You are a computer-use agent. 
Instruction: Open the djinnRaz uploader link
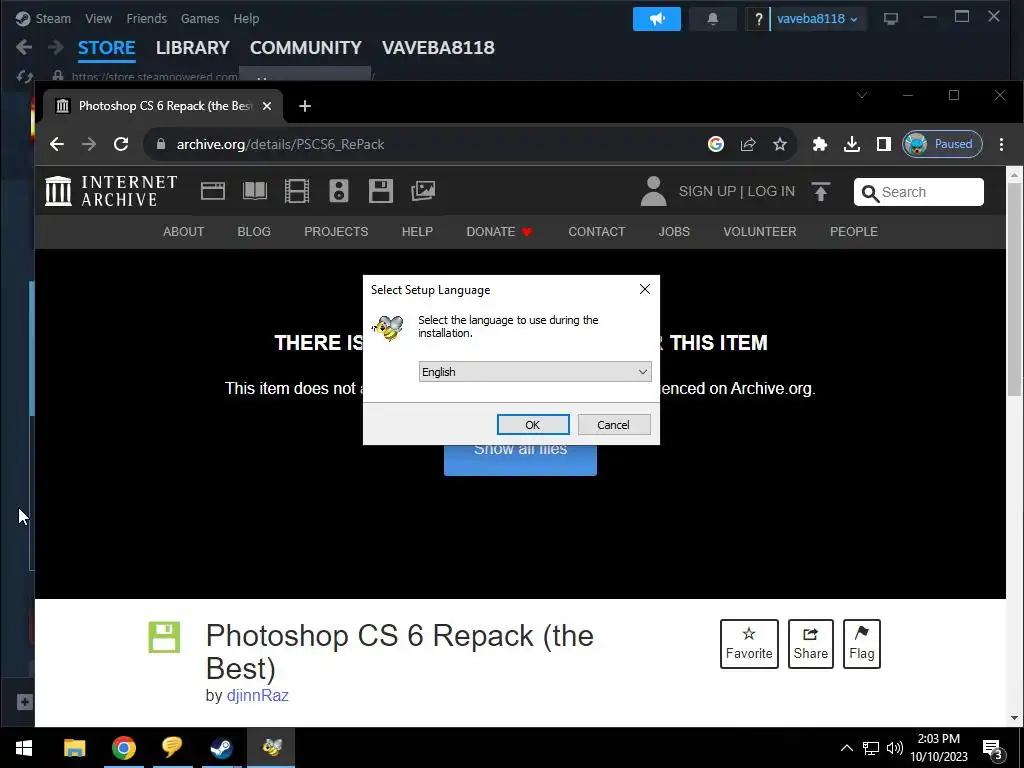[257, 696]
